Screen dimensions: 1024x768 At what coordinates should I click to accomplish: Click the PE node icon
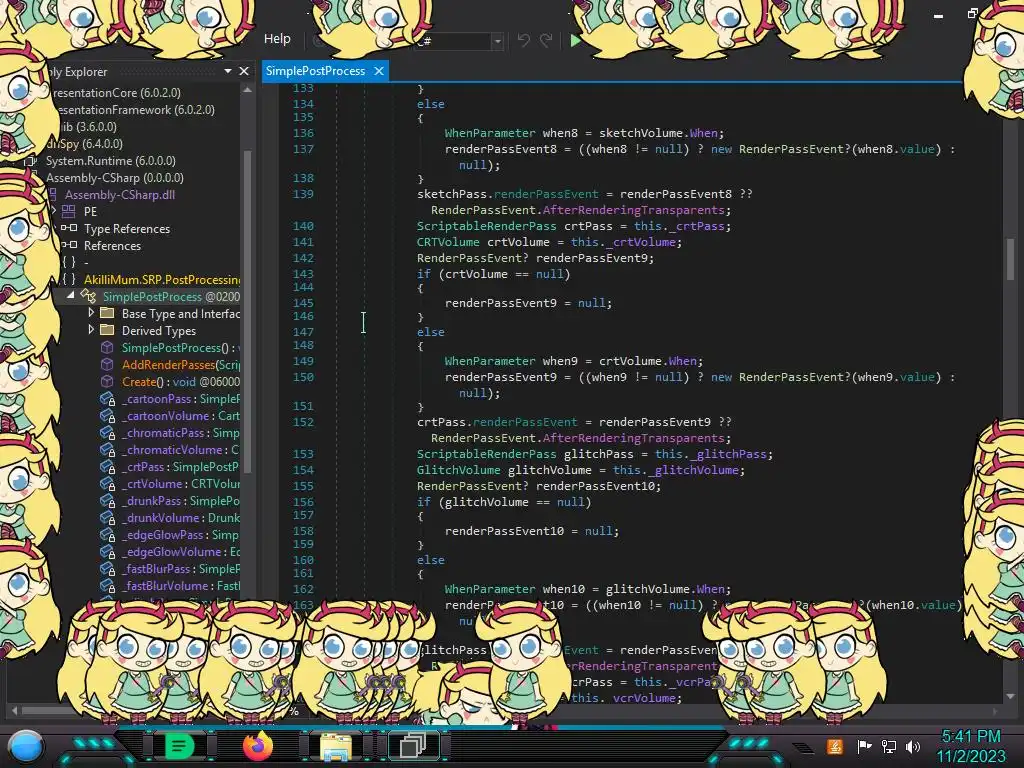pyautogui.click(x=69, y=211)
